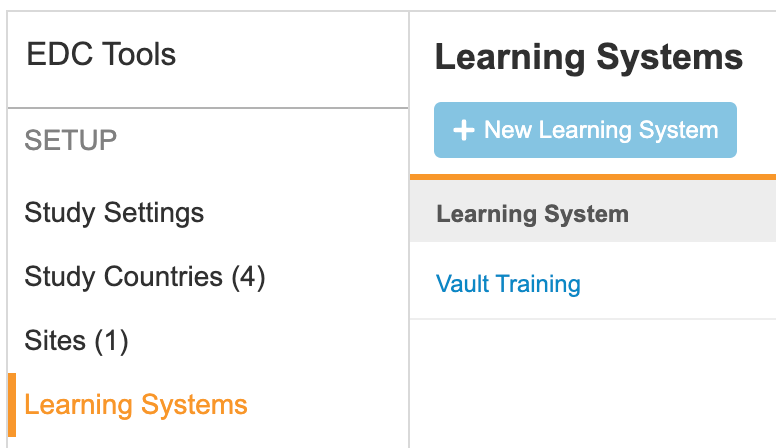The height and width of the screenshot is (448, 776).
Task: Click the (1) count next to Sites
Action: 111,341
